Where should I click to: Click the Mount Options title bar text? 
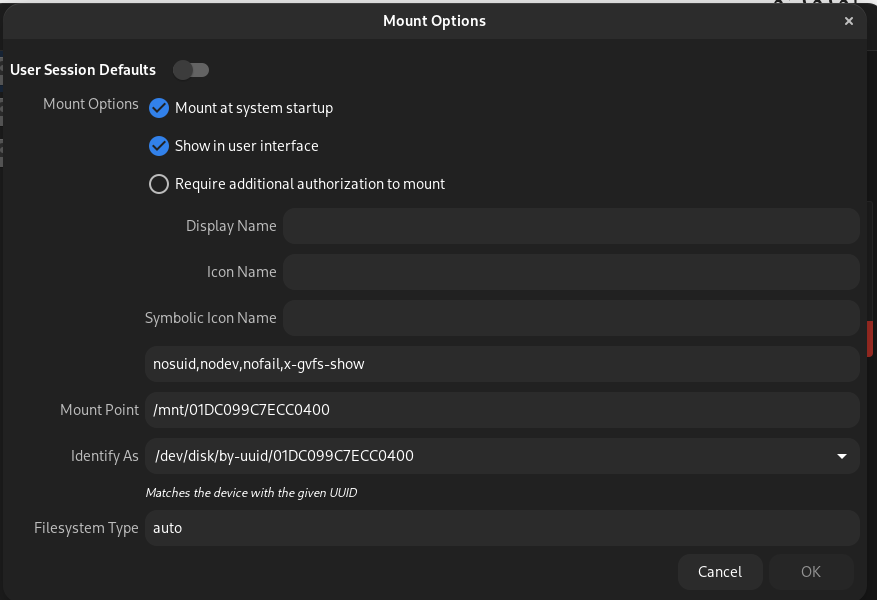[x=435, y=21]
